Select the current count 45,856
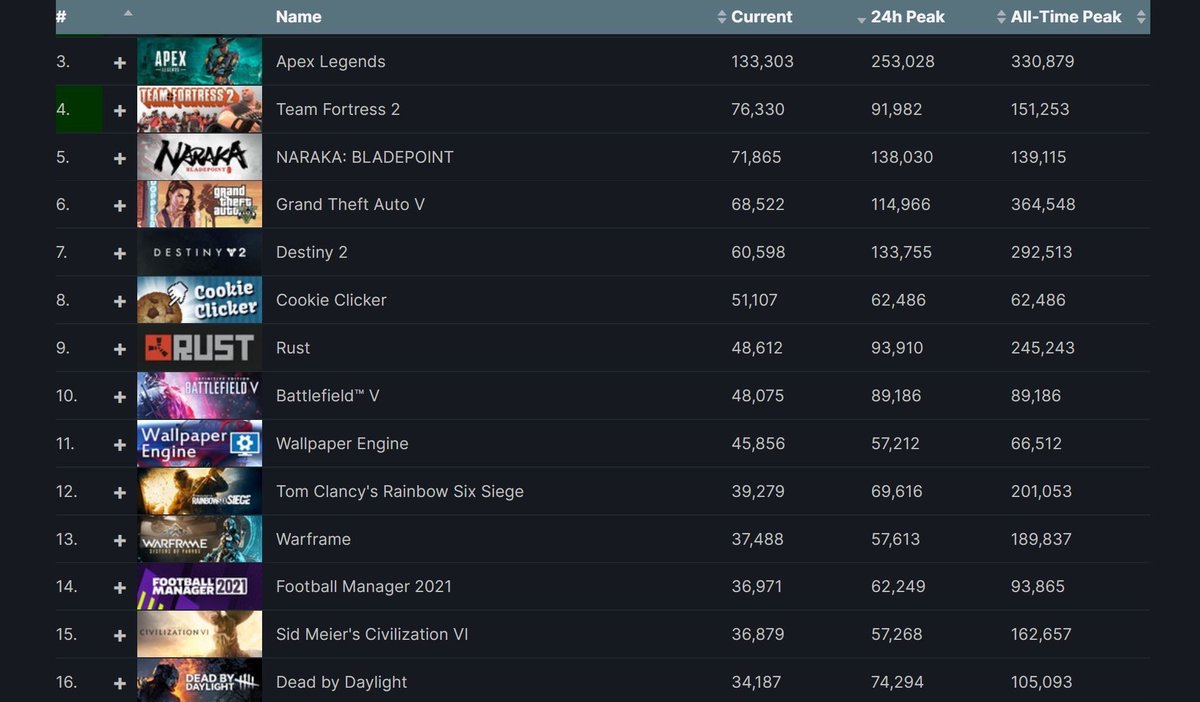Viewport: 1200px width, 702px height. click(758, 444)
